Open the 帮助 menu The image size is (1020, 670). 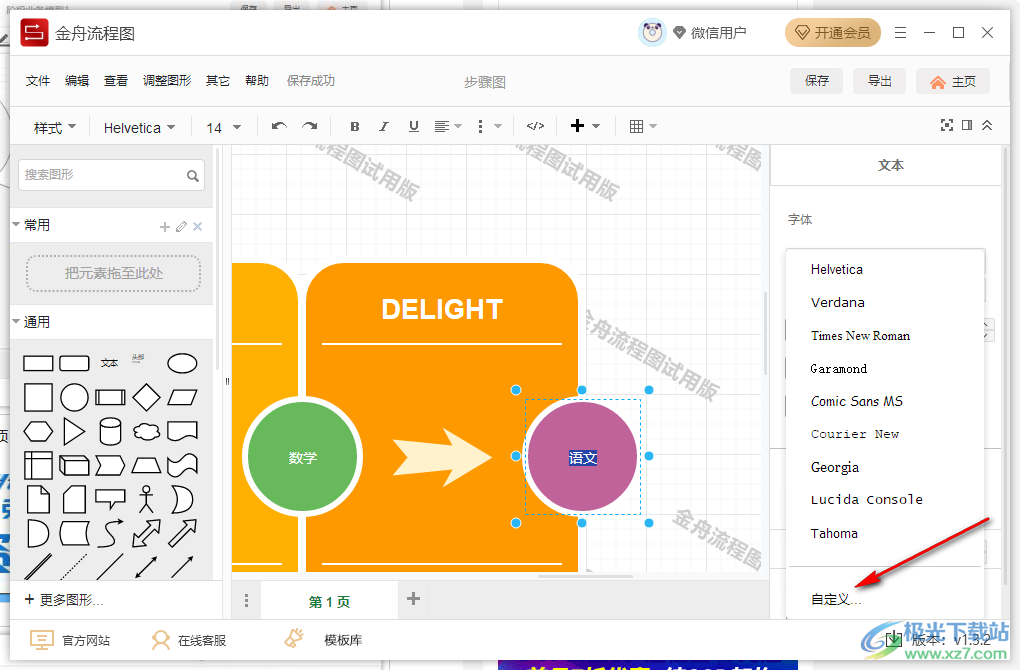[x=257, y=81]
